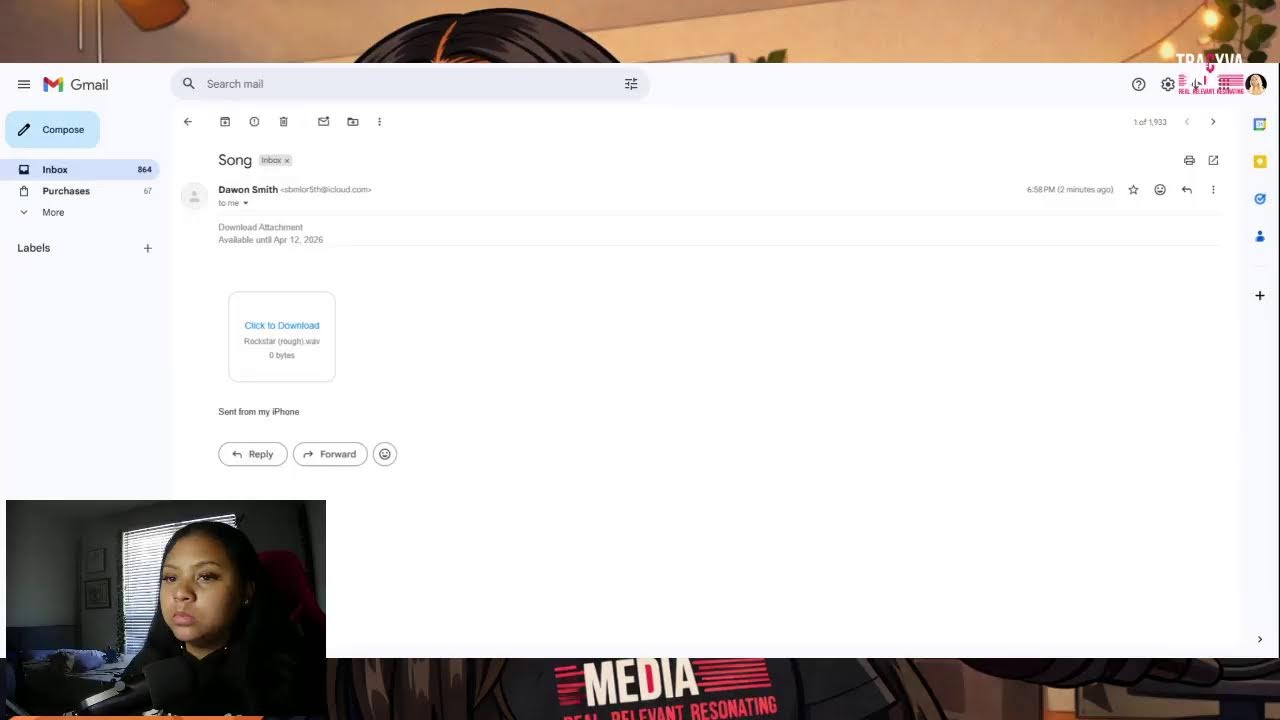1280x720 pixels.
Task: Click sender name Dawon Smith
Action: [248, 189]
